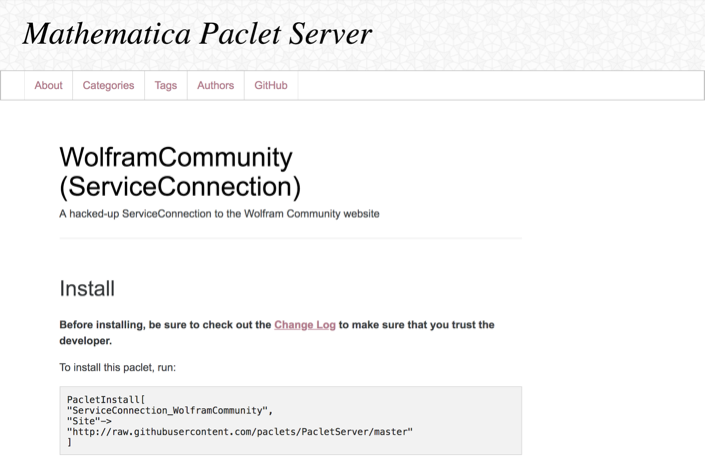Image resolution: width=705 pixels, height=466 pixels.
Task: Click the WolframCommunity (ServiceConnection) heading
Action: [180, 172]
